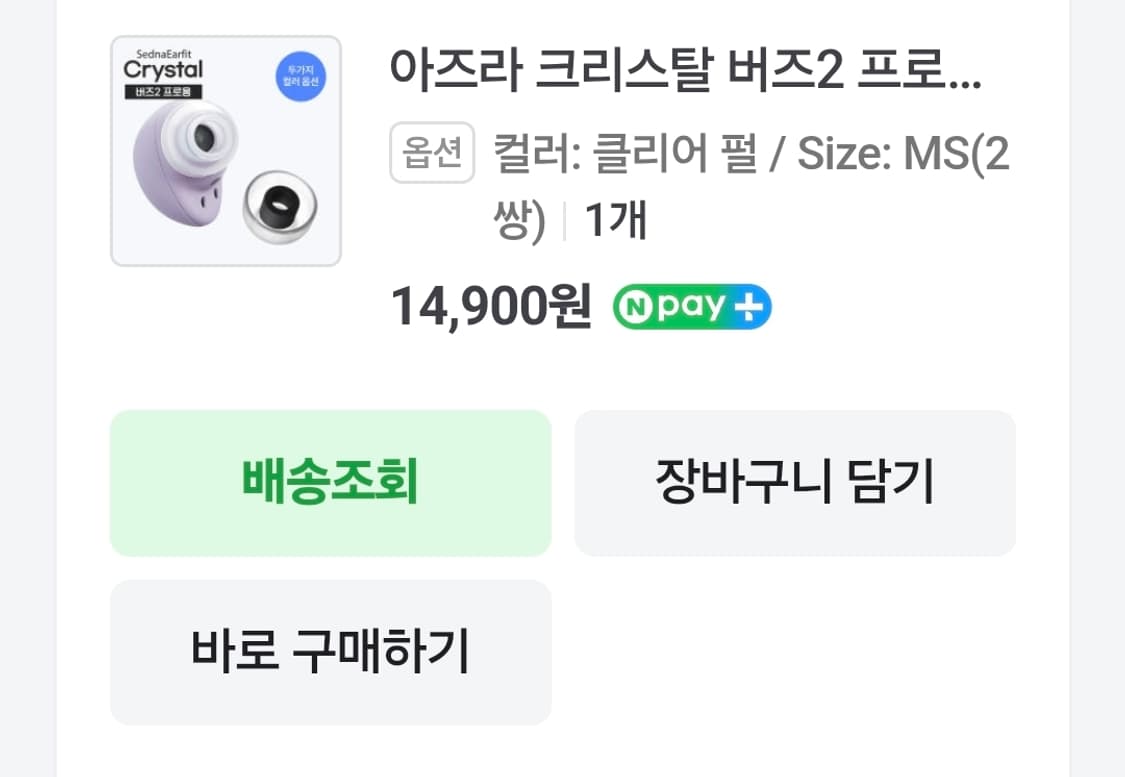Click the '옵션' option label box
This screenshot has height=777, width=1125.
click(432, 151)
